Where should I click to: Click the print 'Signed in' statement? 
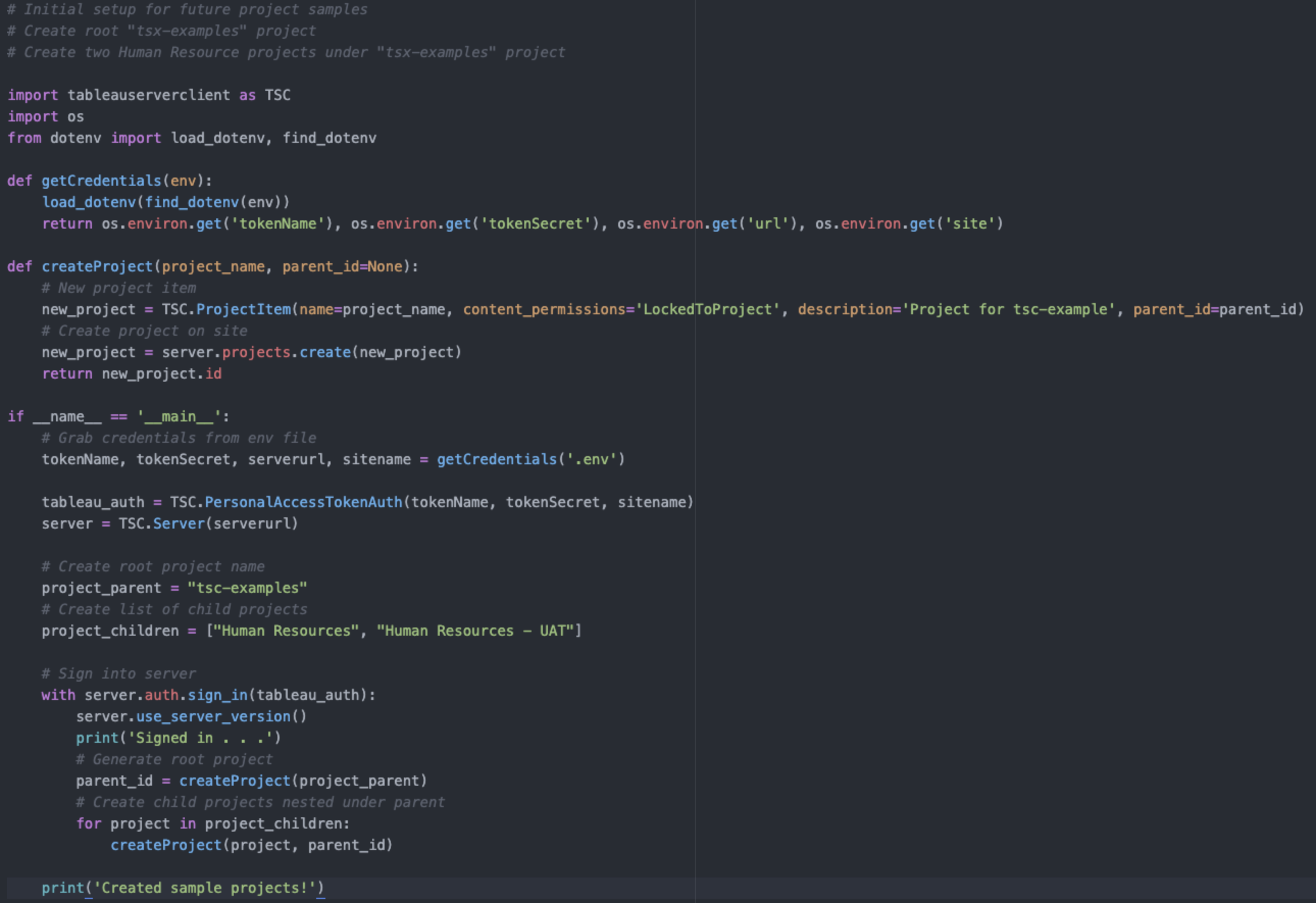click(178, 738)
